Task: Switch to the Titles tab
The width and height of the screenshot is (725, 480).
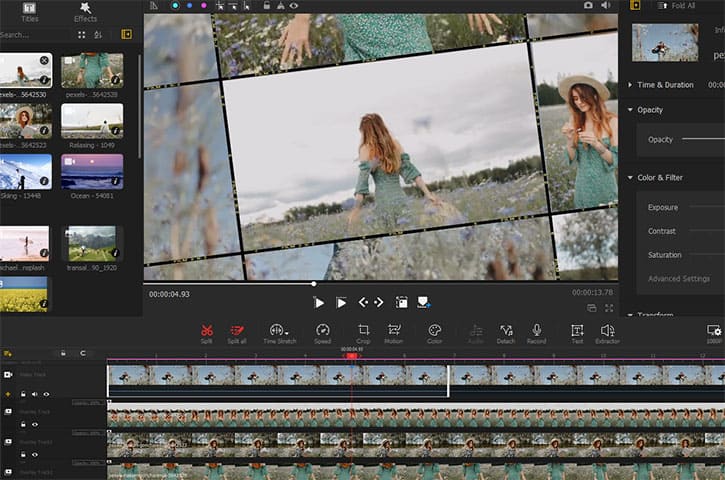Action: pyautogui.click(x=29, y=12)
